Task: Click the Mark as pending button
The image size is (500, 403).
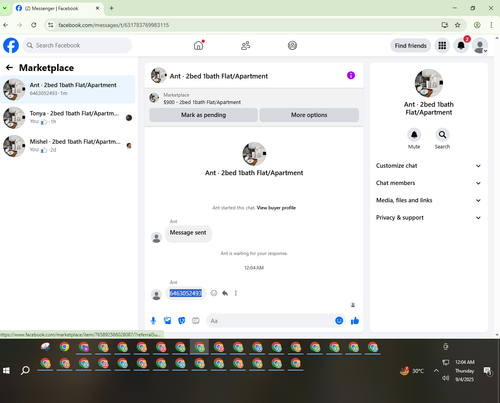Action: [x=203, y=115]
